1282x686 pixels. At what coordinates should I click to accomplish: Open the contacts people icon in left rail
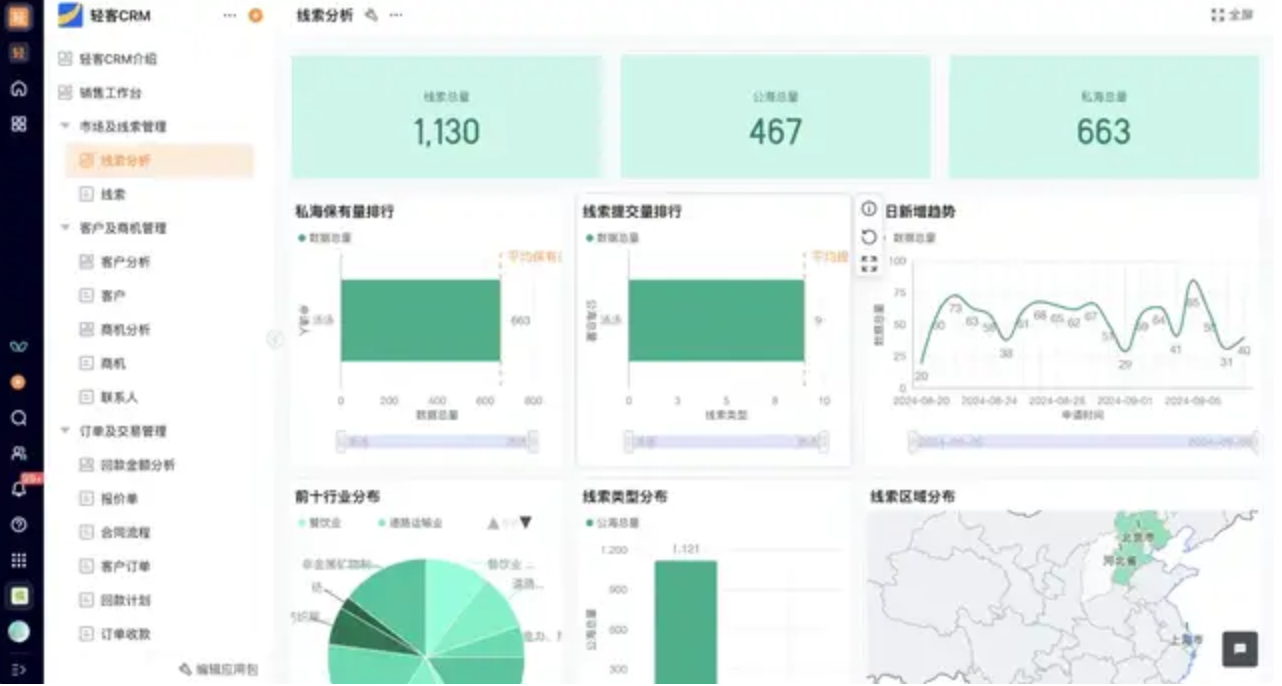19,453
